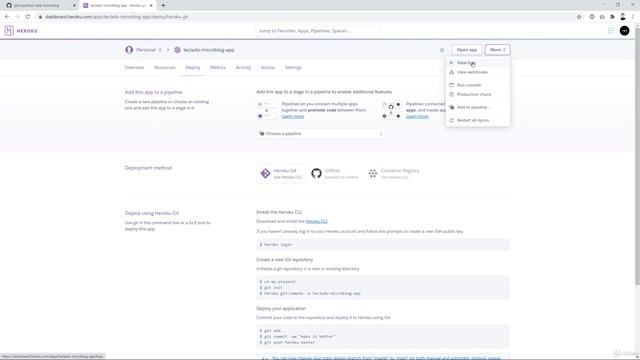
Task: Close the GitHub browser tab
Action: coord(74,5)
